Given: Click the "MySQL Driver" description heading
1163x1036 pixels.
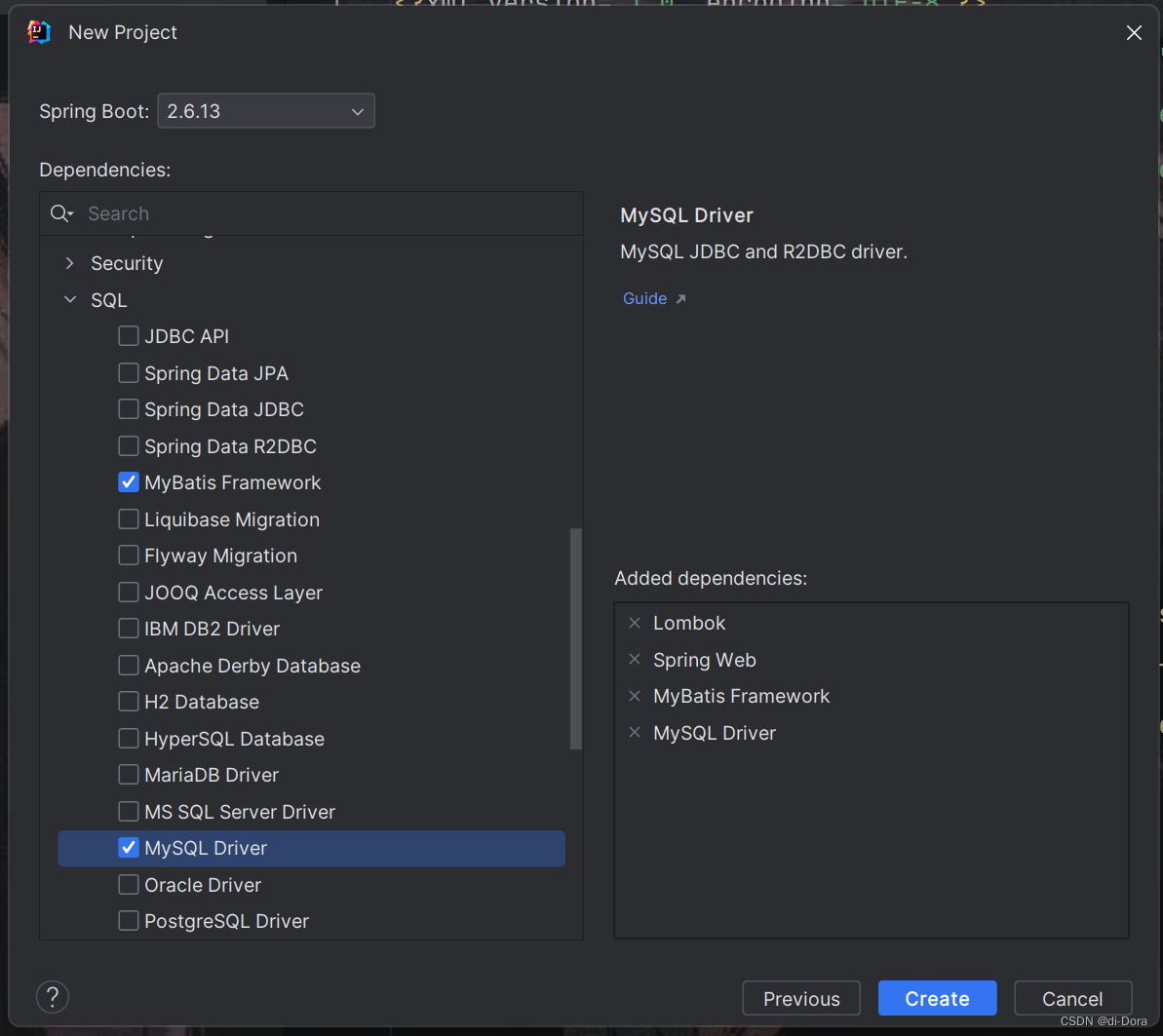Looking at the screenshot, I should click(686, 215).
